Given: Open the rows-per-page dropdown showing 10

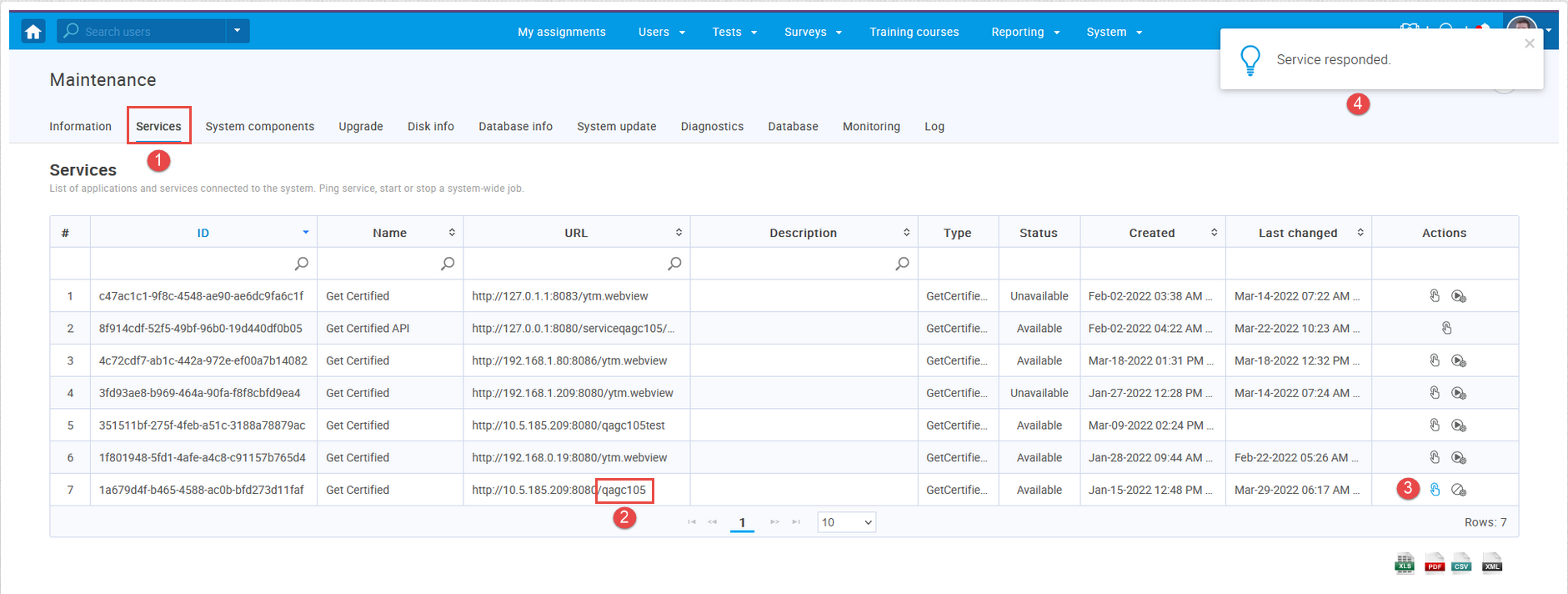Looking at the screenshot, I should point(846,522).
